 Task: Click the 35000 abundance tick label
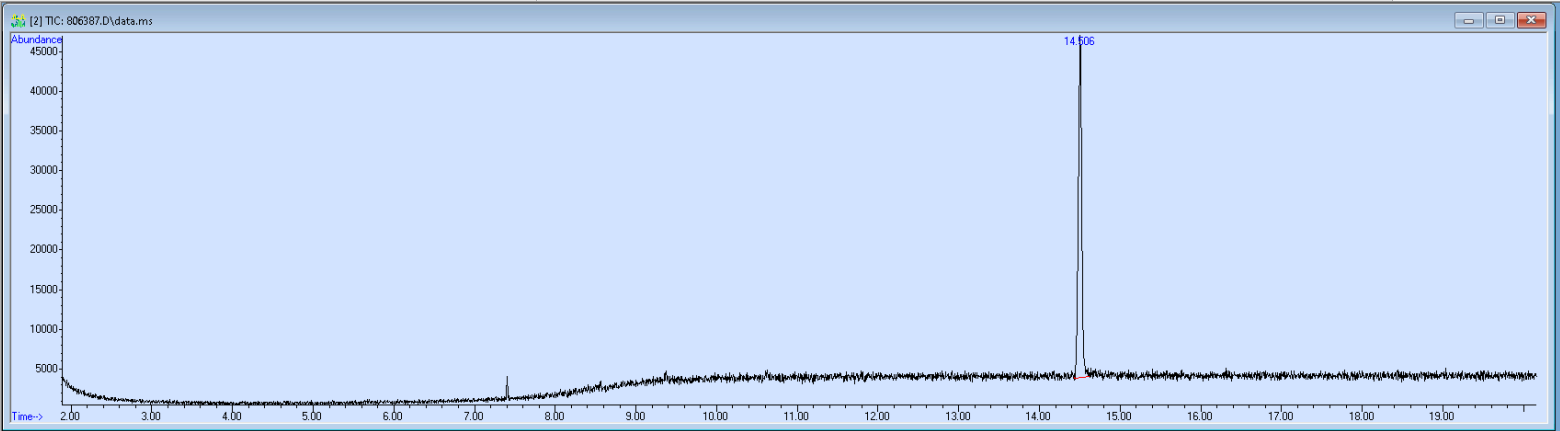46,131
